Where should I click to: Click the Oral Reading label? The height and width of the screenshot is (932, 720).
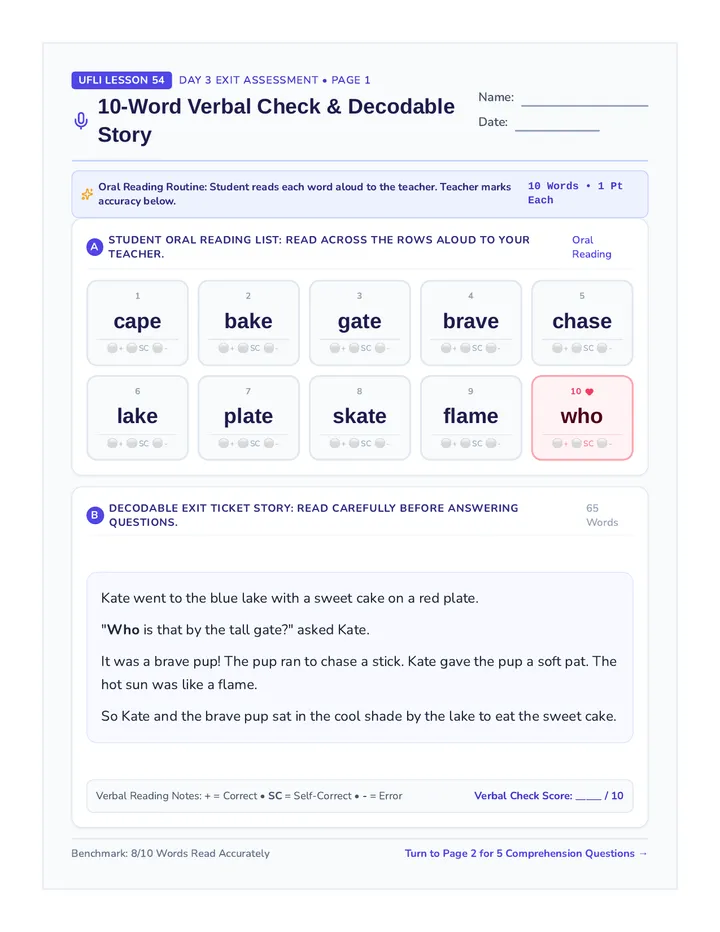(592, 247)
